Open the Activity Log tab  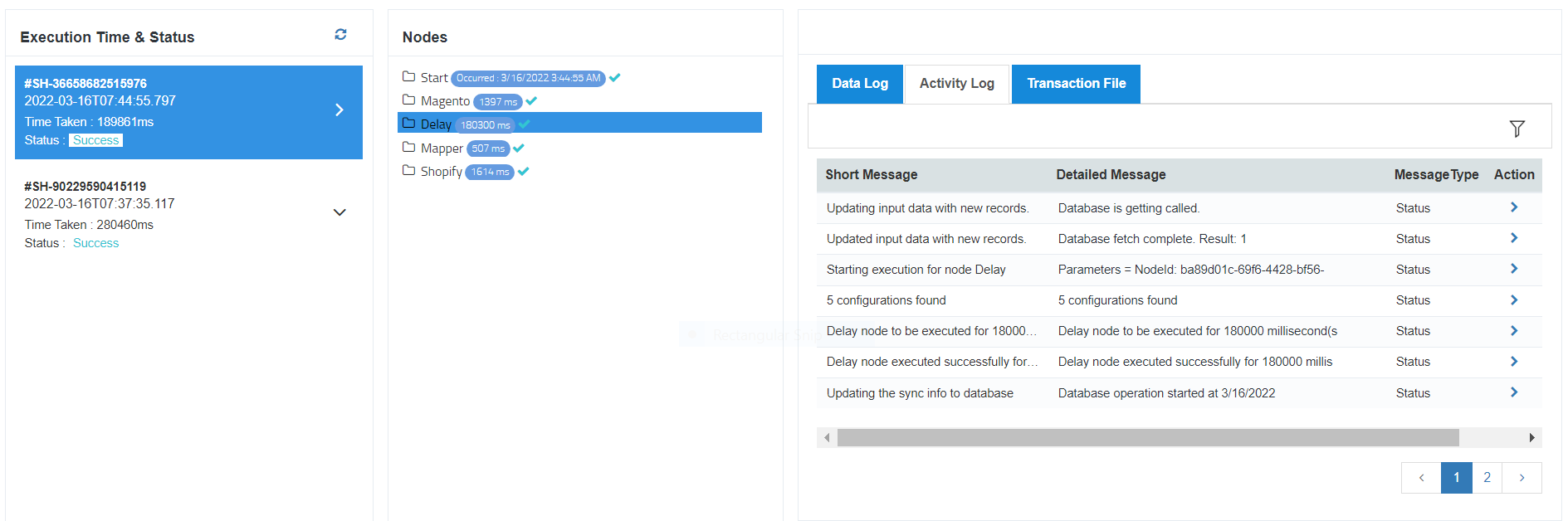tap(956, 84)
